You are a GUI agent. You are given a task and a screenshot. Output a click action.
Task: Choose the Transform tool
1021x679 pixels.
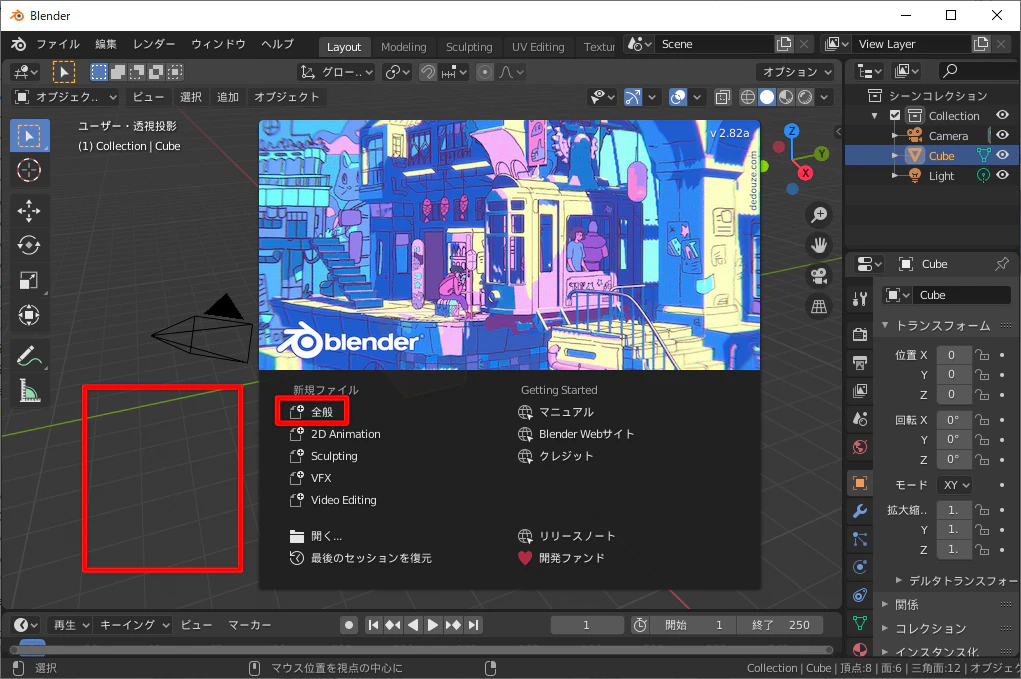[x=29, y=316]
